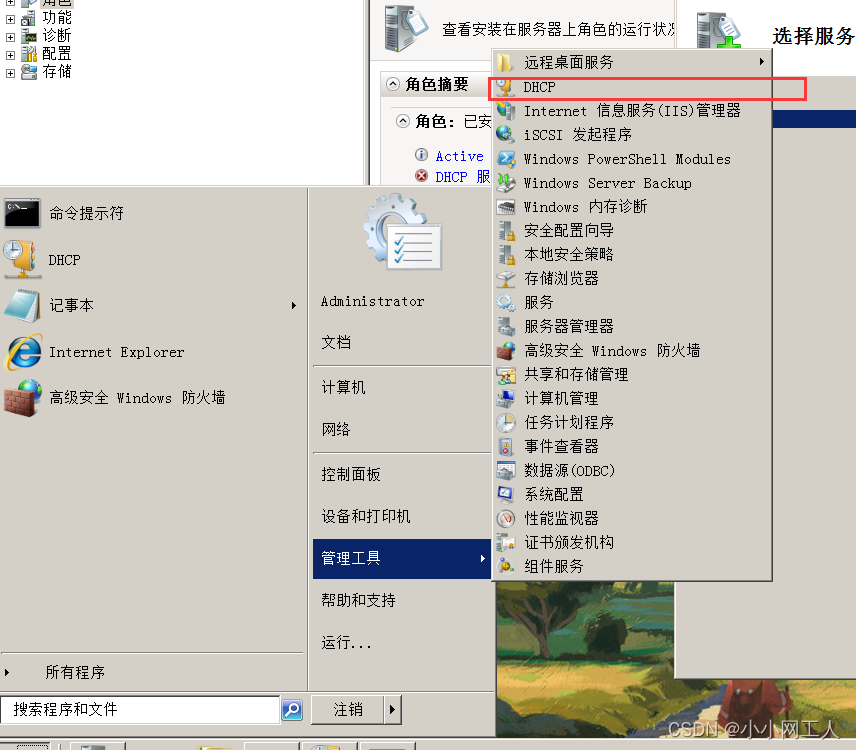The height and width of the screenshot is (750, 856).
Task: Open 性能监视器 icon
Action: click(x=506, y=519)
